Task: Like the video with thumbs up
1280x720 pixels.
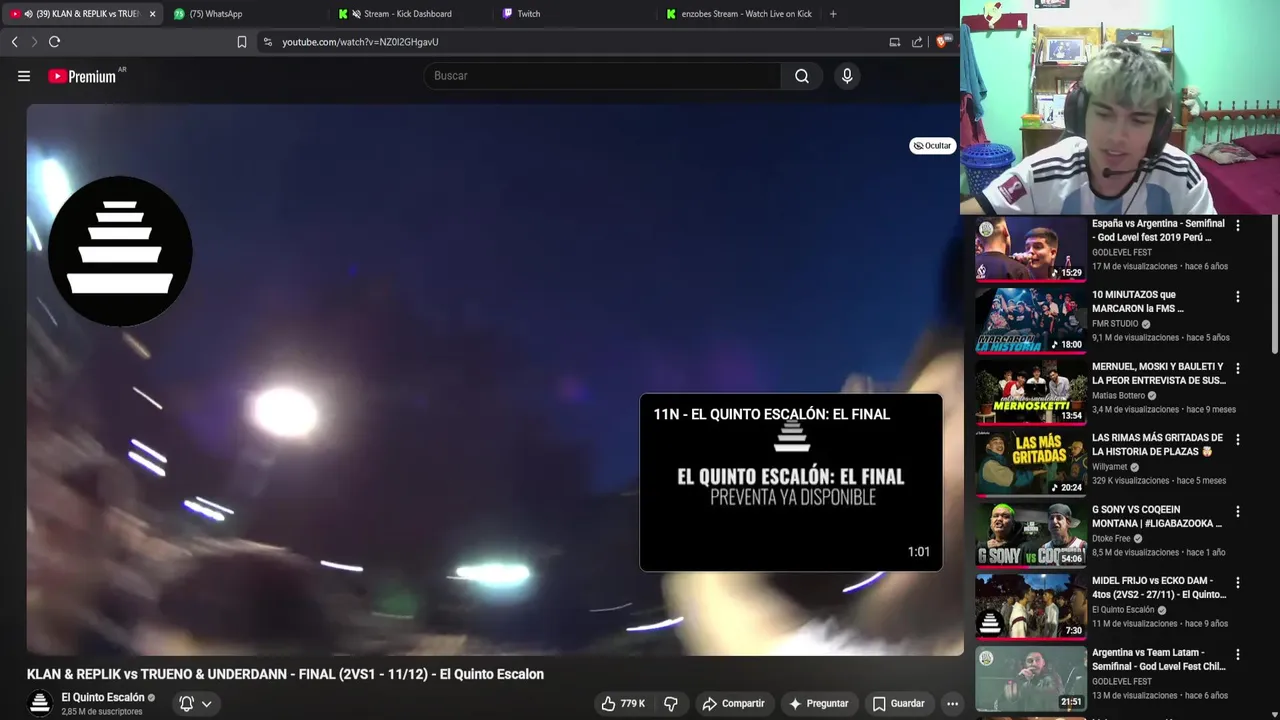Action: pos(623,704)
